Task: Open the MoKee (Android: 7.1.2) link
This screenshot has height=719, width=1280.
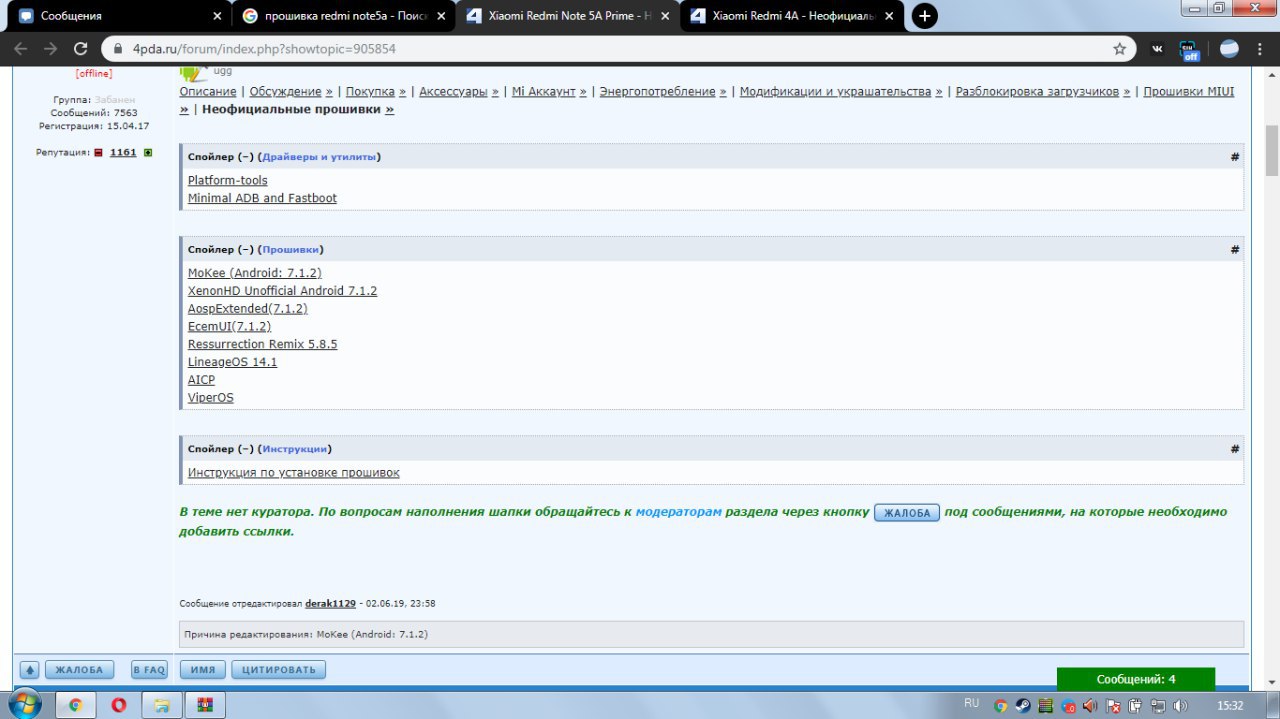Action: 255,273
